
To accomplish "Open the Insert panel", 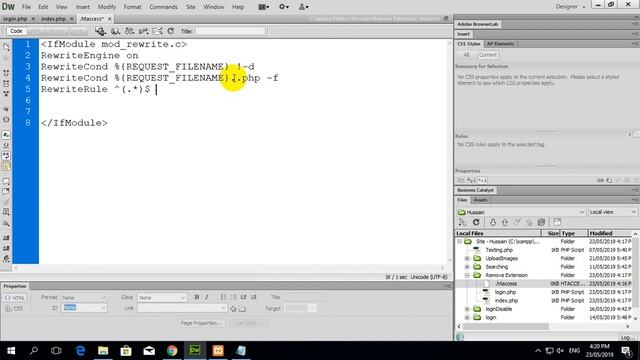I will (x=463, y=34).
